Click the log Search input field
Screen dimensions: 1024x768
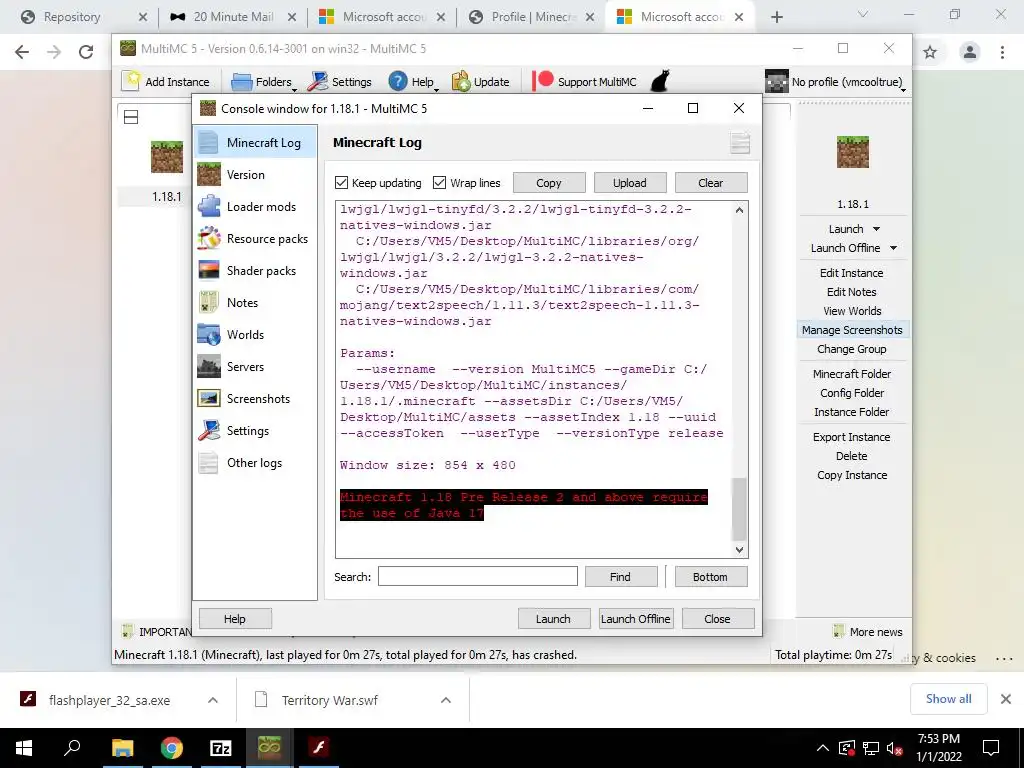point(477,576)
